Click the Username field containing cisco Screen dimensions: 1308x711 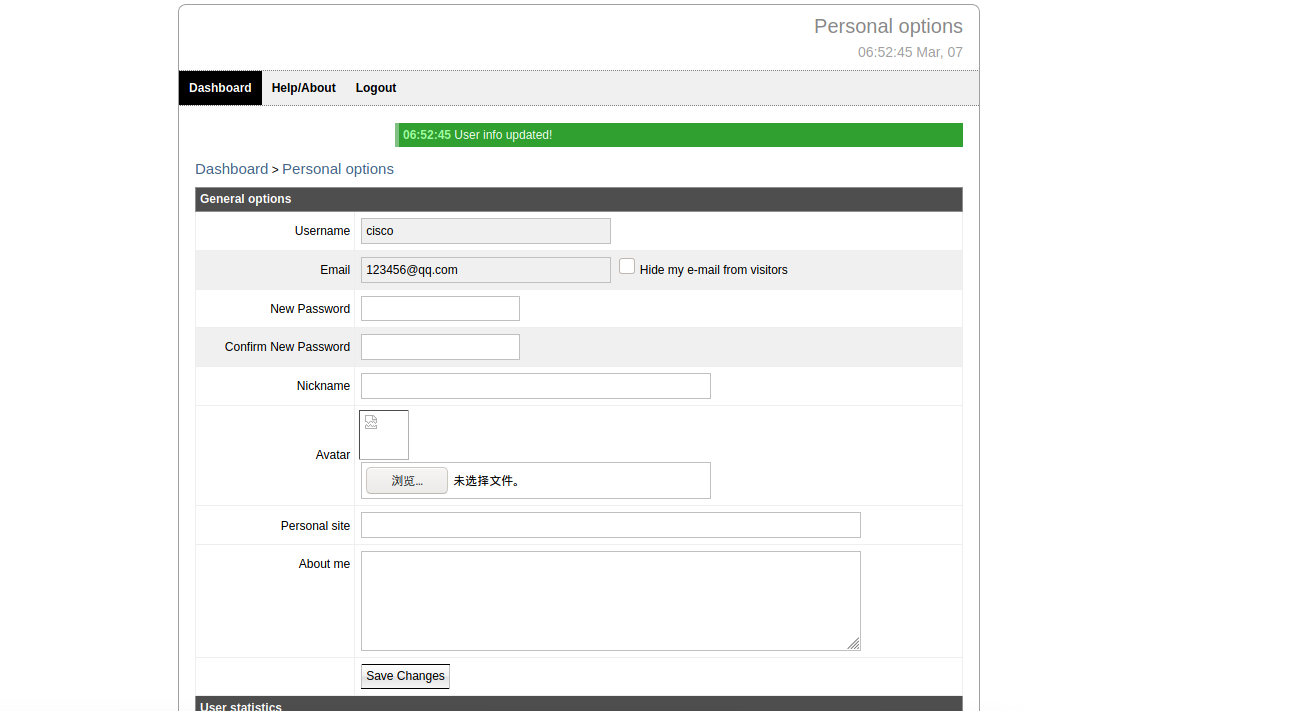pos(485,231)
